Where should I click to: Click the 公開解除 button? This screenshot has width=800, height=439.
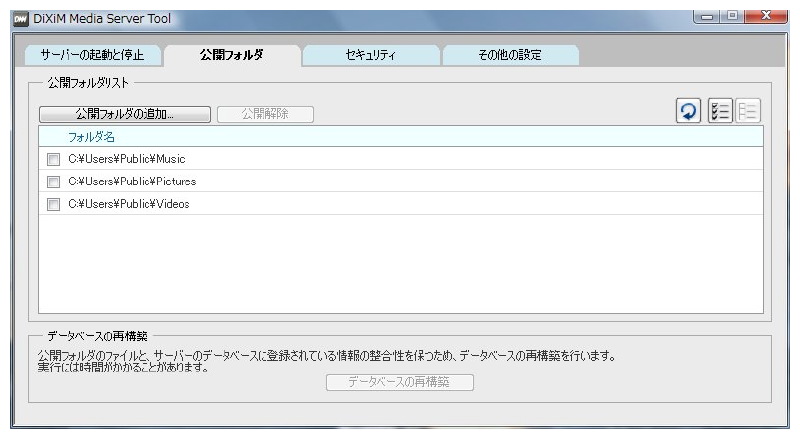tap(265, 114)
